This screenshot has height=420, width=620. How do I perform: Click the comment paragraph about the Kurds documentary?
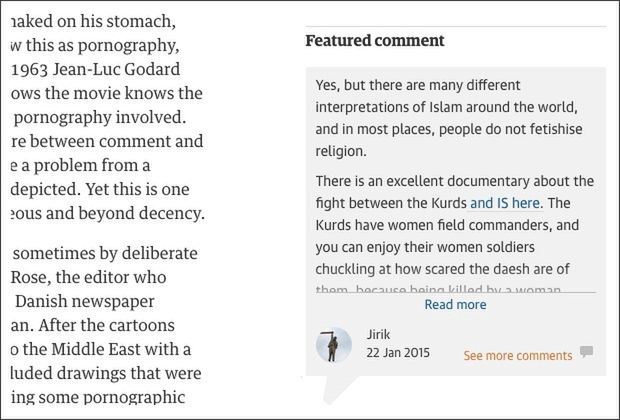point(455,225)
